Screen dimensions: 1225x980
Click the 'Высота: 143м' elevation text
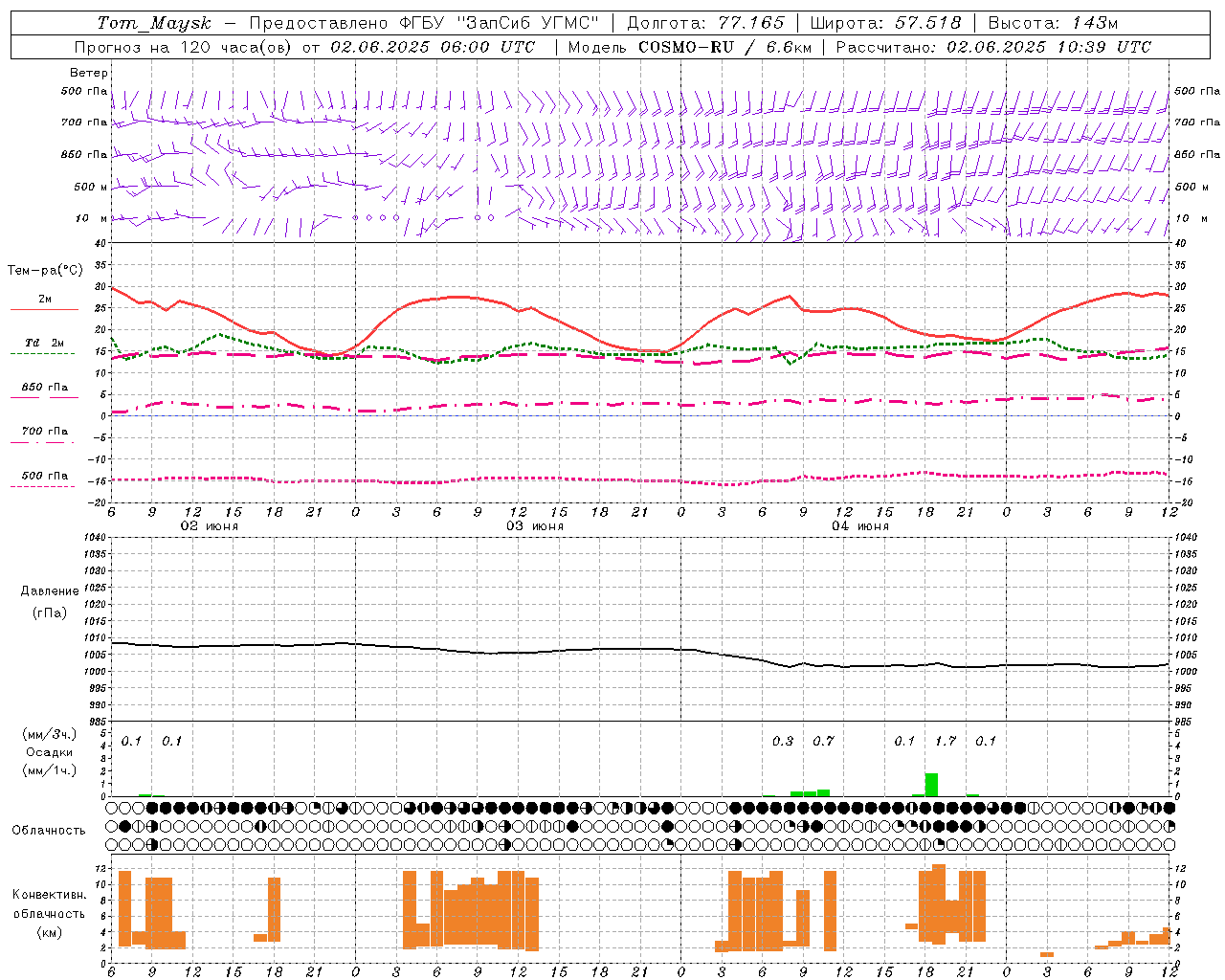click(x=1053, y=23)
